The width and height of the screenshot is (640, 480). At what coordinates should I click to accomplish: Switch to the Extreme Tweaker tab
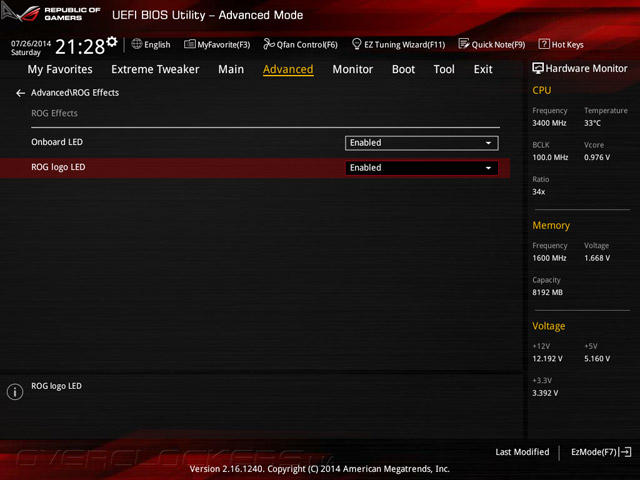coord(155,69)
